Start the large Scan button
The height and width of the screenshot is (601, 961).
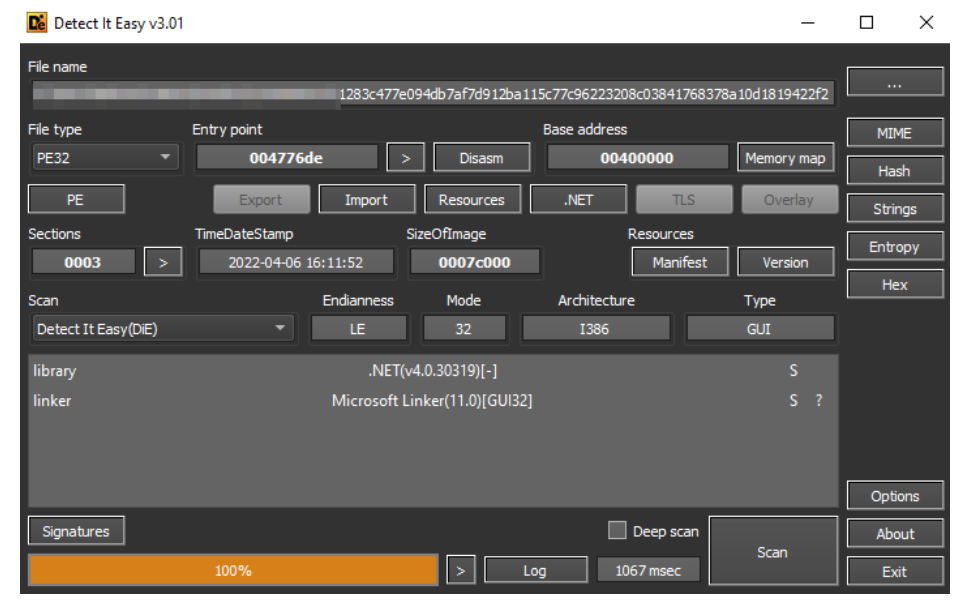[x=773, y=551]
